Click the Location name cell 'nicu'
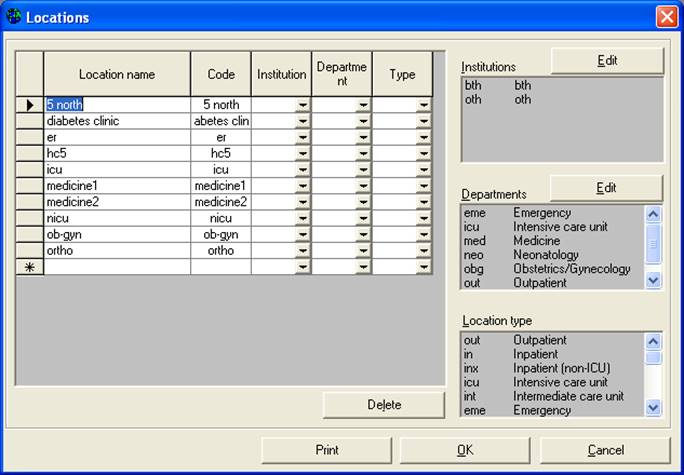The image size is (684, 475). tap(117, 218)
